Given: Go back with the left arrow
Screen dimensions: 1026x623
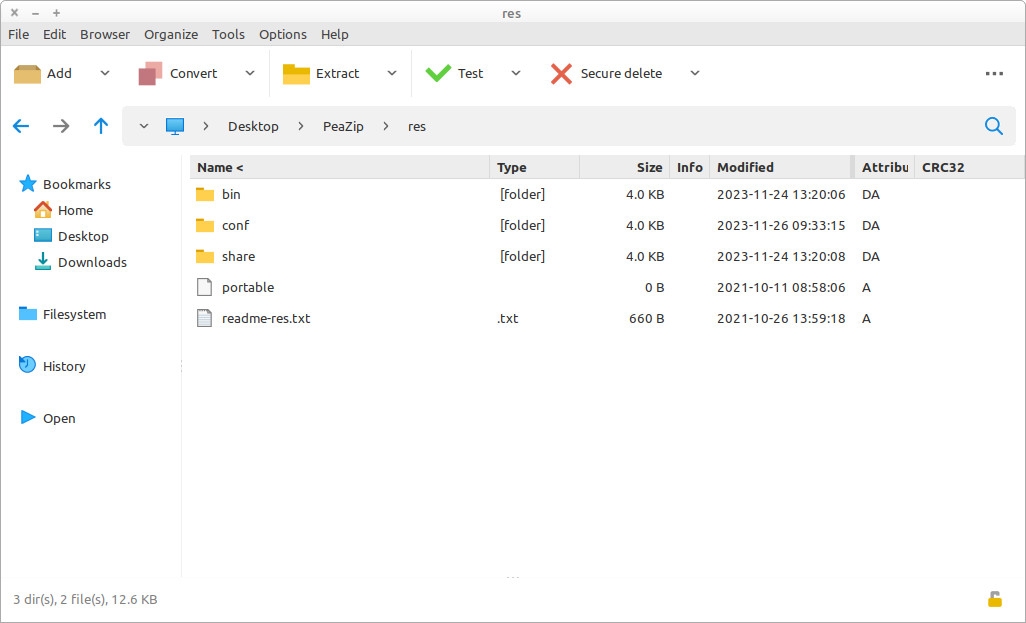Looking at the screenshot, I should [21, 126].
